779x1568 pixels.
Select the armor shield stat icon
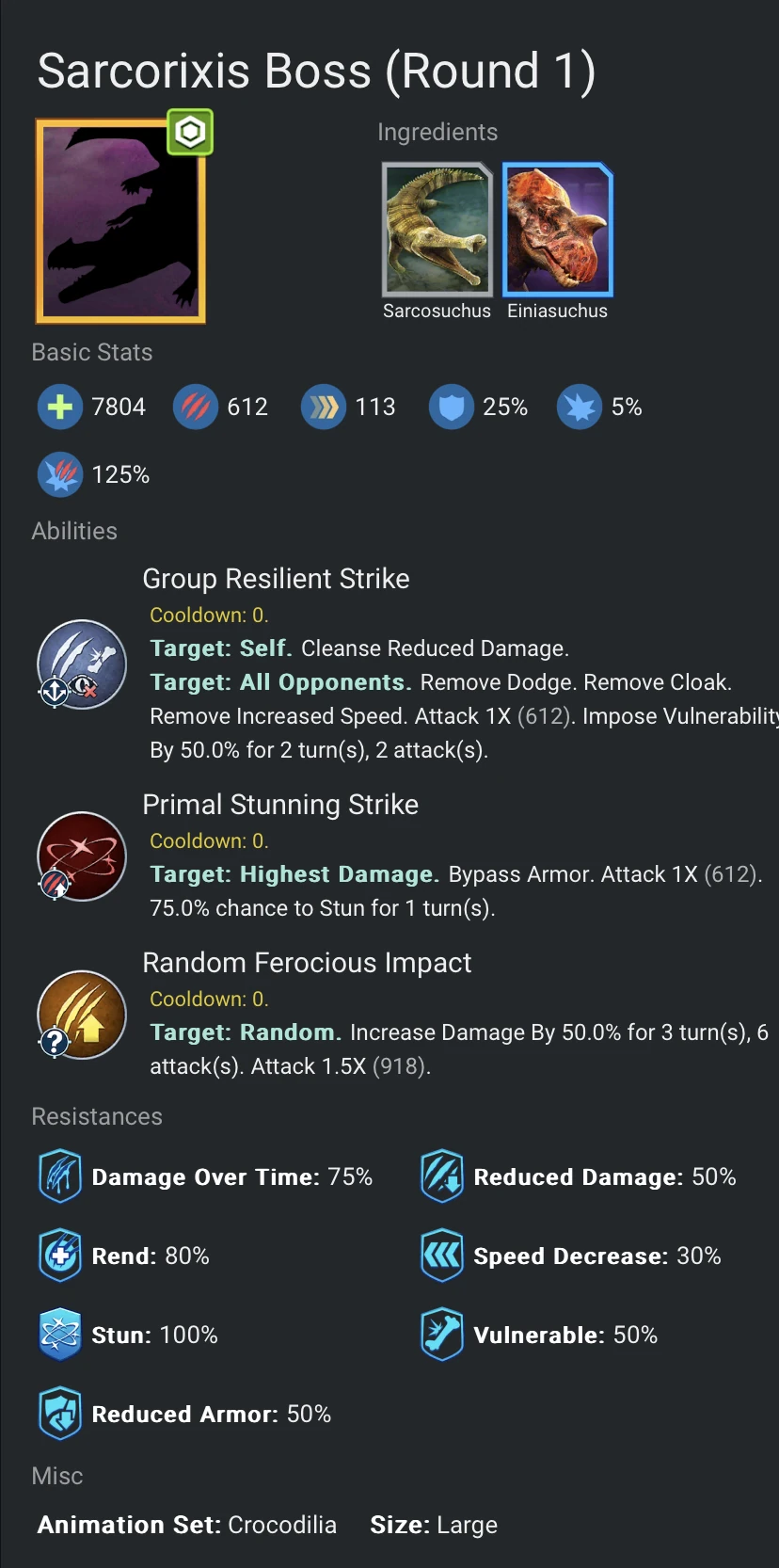(x=452, y=407)
